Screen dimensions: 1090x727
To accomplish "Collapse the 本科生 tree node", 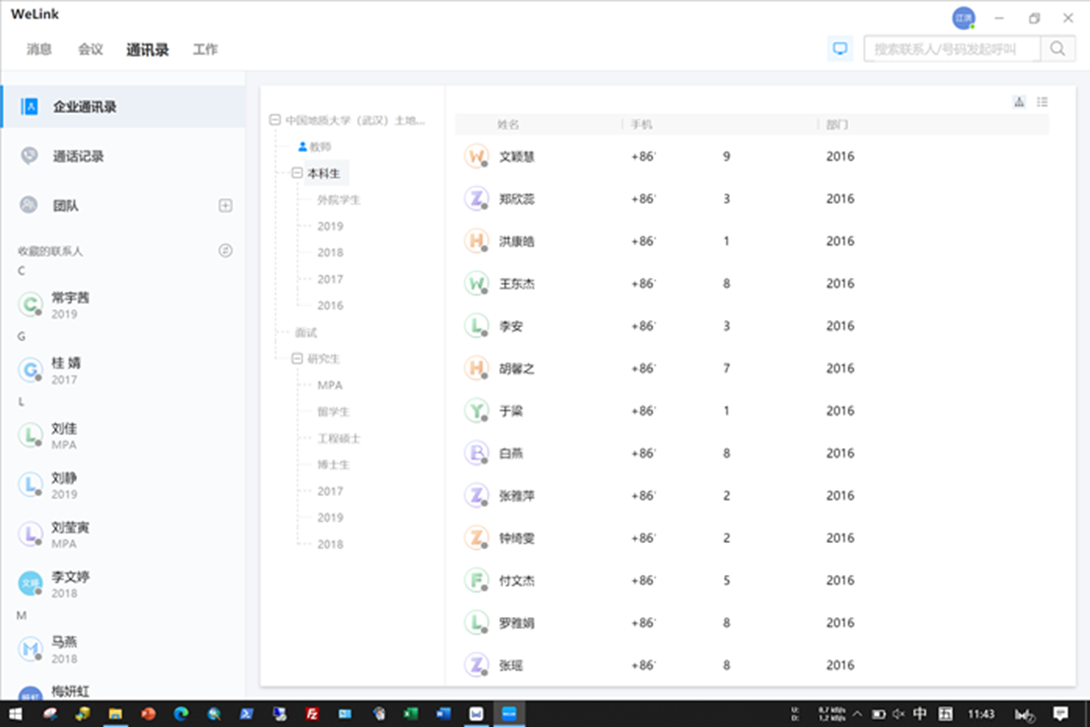I will [x=297, y=173].
